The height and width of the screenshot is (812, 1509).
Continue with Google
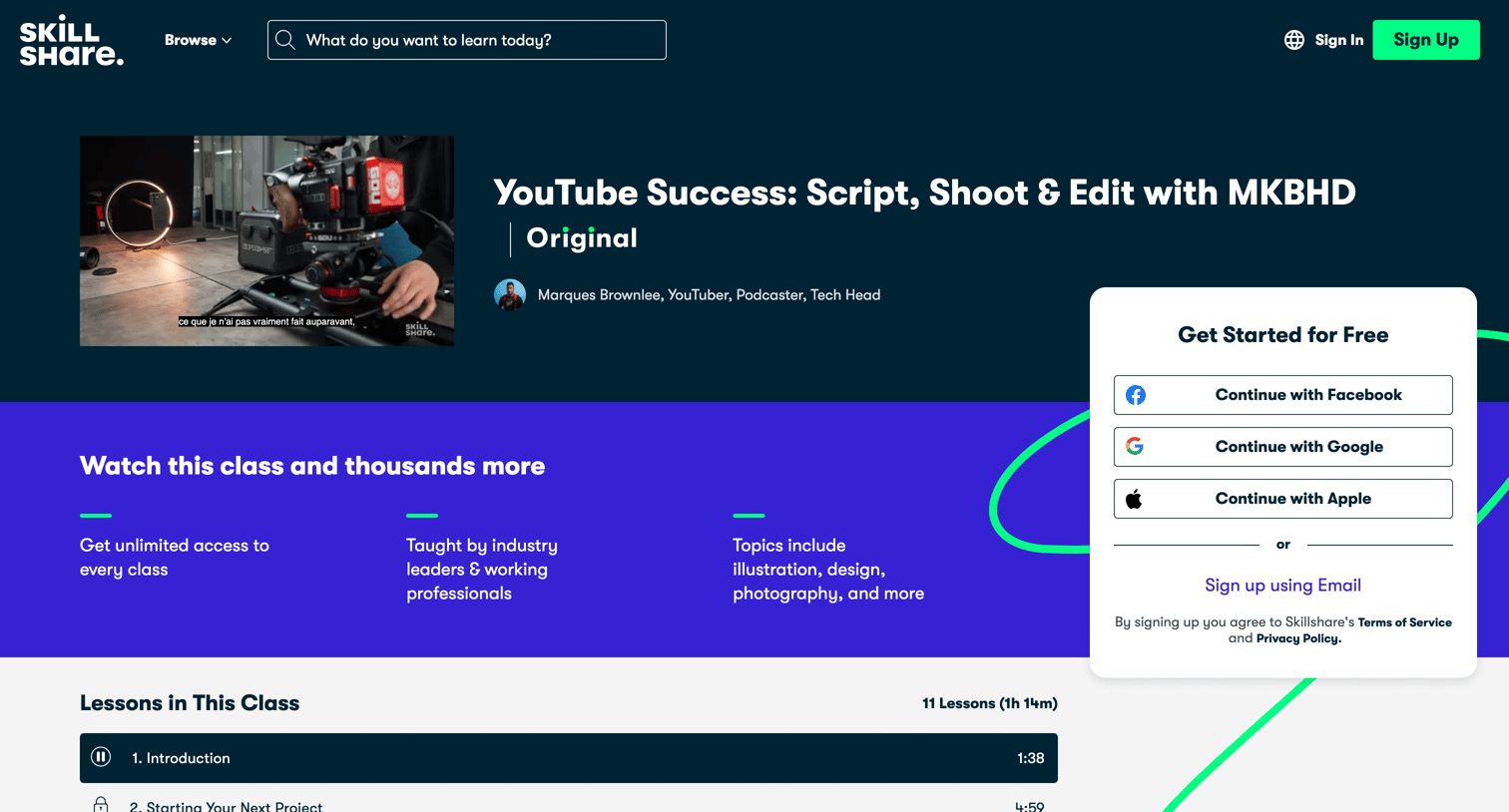[x=1283, y=447]
